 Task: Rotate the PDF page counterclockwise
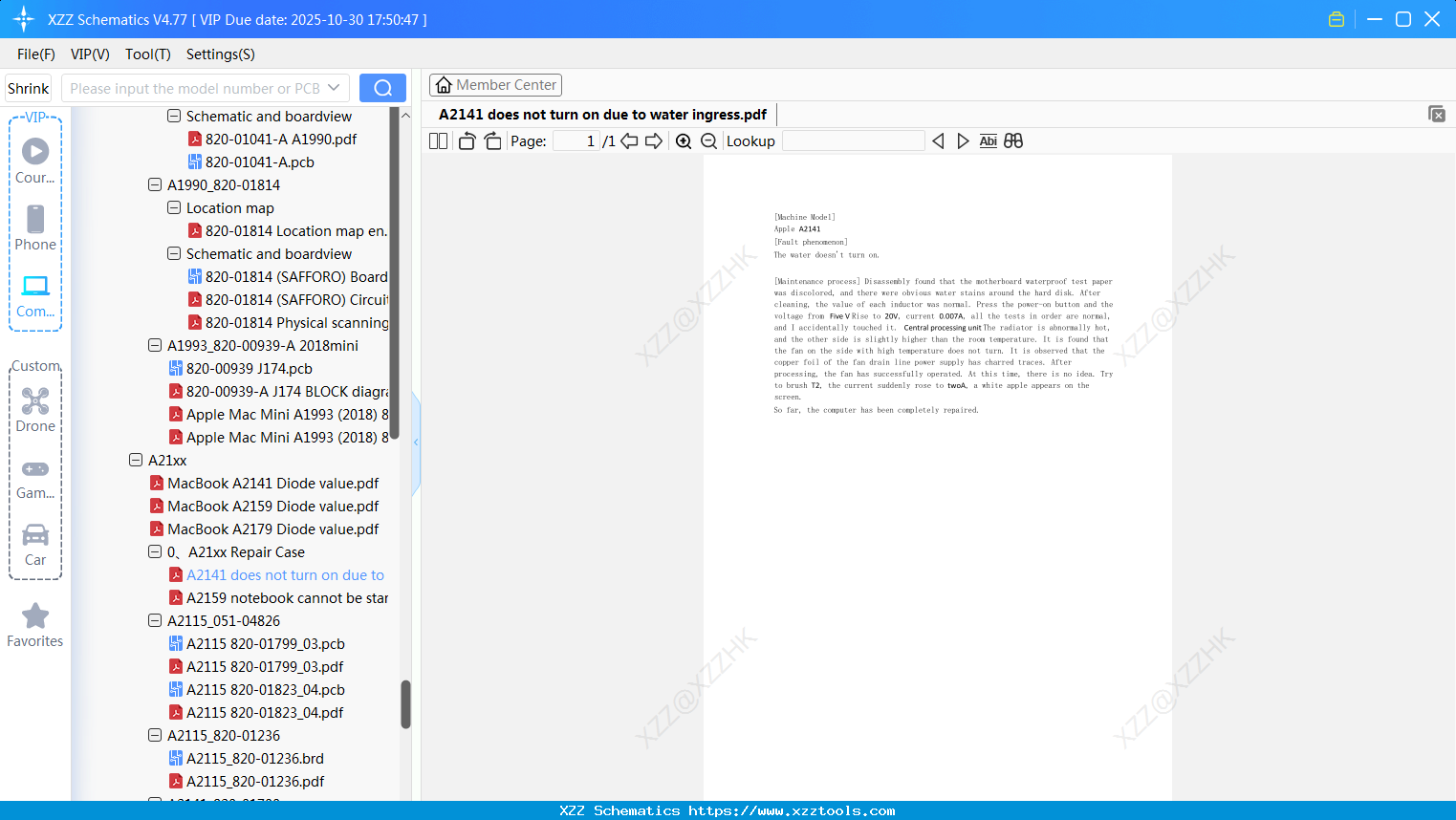467,141
